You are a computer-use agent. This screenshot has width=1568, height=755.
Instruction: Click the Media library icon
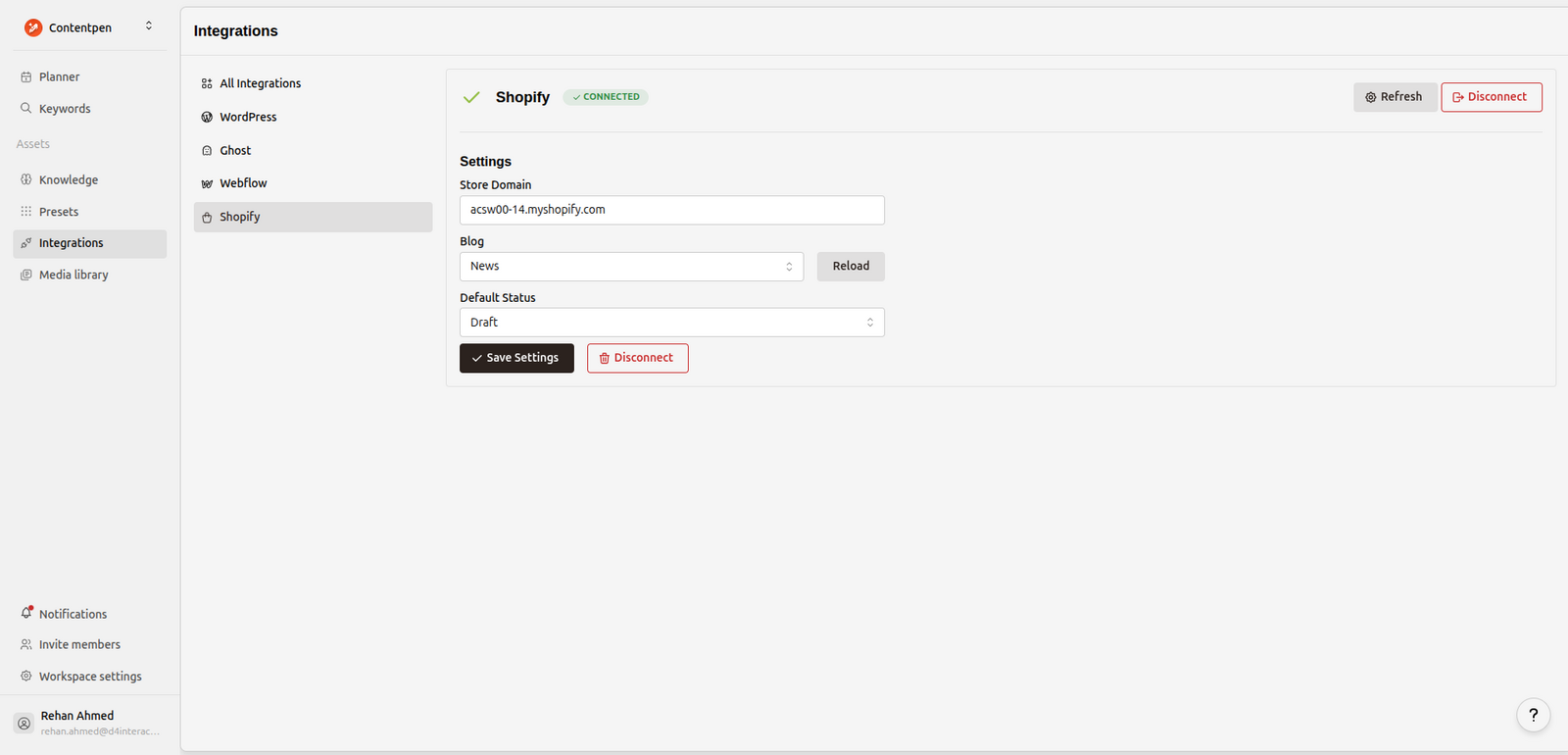26,275
